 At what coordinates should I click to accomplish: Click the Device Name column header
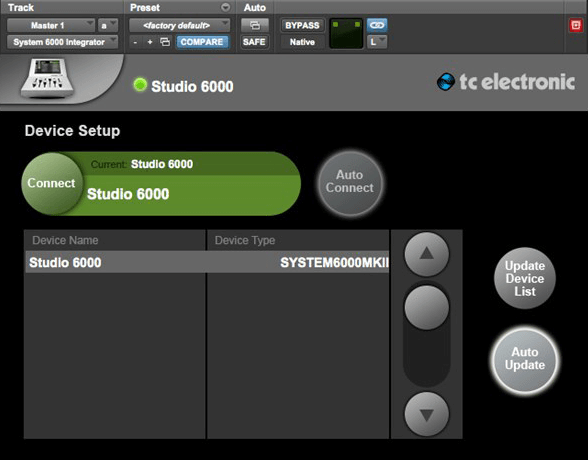click(x=115, y=240)
